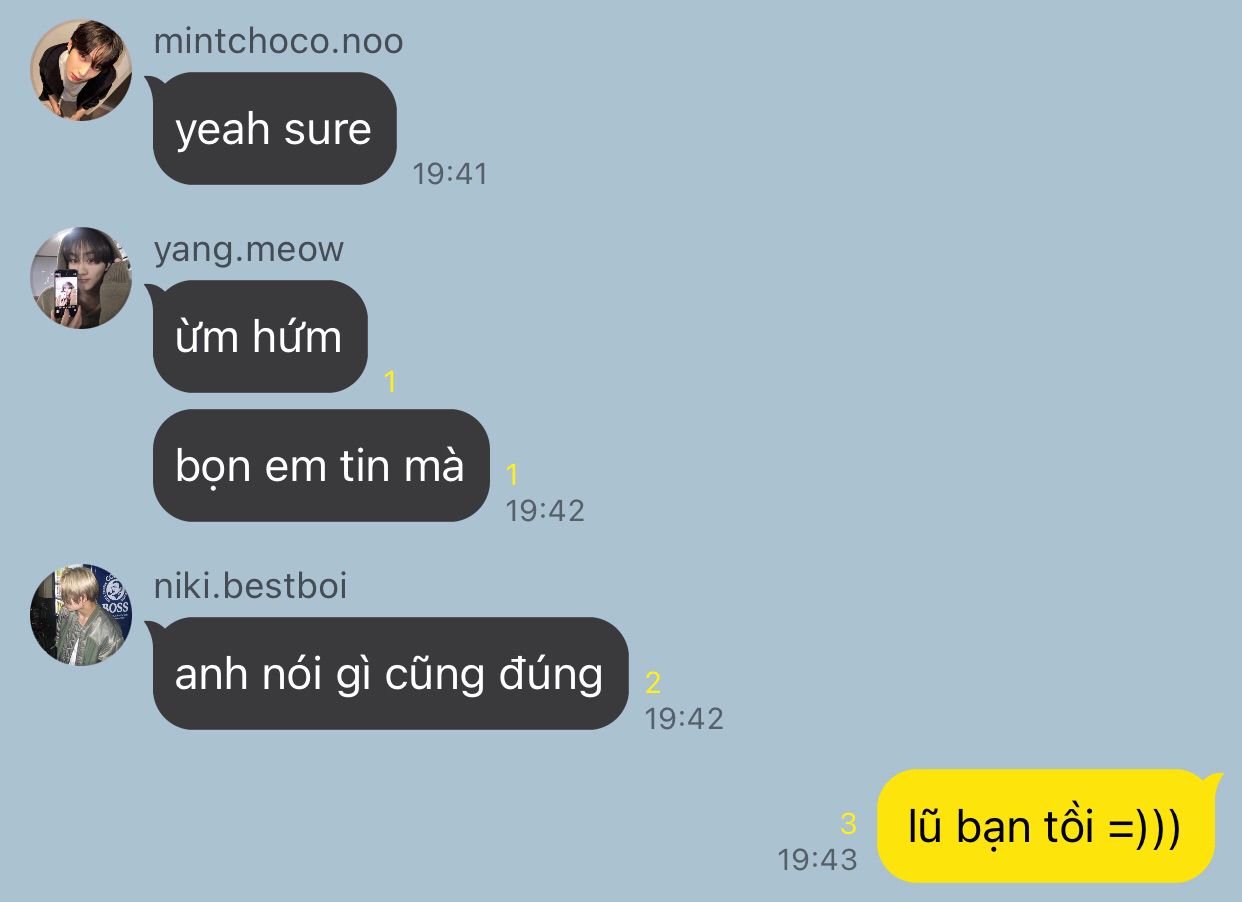Click unread count 2 beside niki.bestboi's message
Viewport: 1242px width, 902px height.
click(x=653, y=683)
